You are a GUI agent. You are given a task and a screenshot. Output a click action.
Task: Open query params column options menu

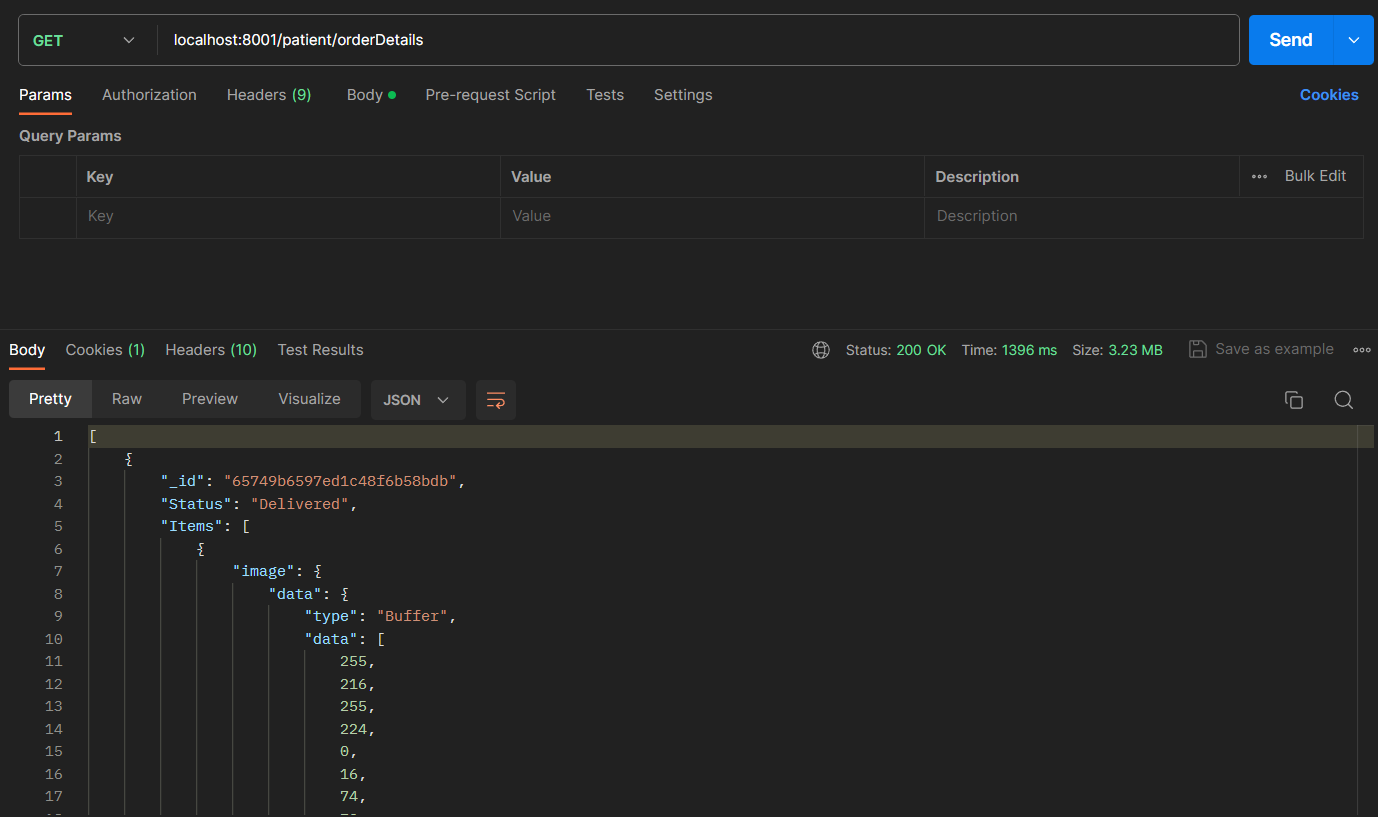(x=1259, y=176)
